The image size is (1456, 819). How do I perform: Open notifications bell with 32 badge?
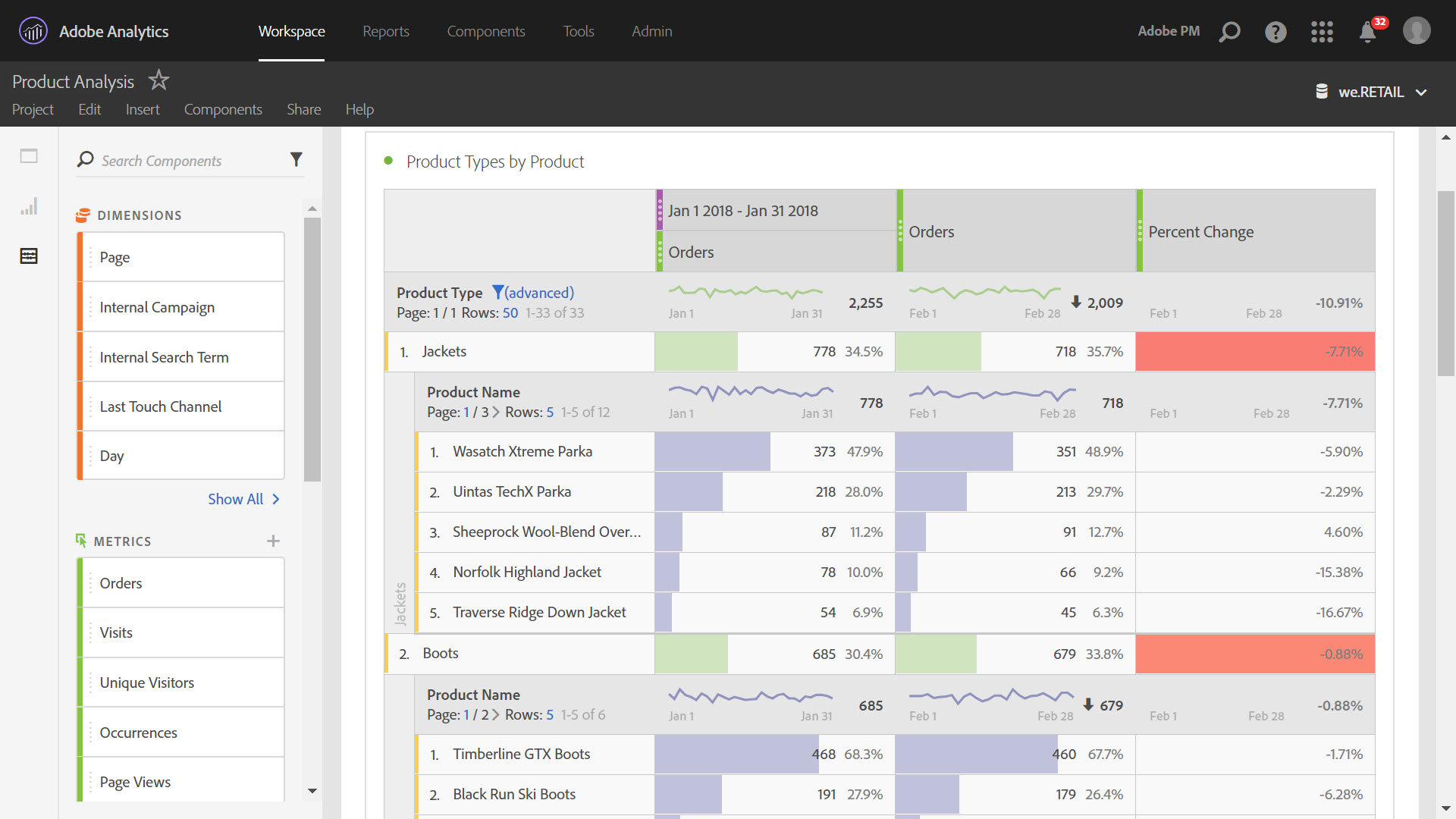click(x=1368, y=32)
